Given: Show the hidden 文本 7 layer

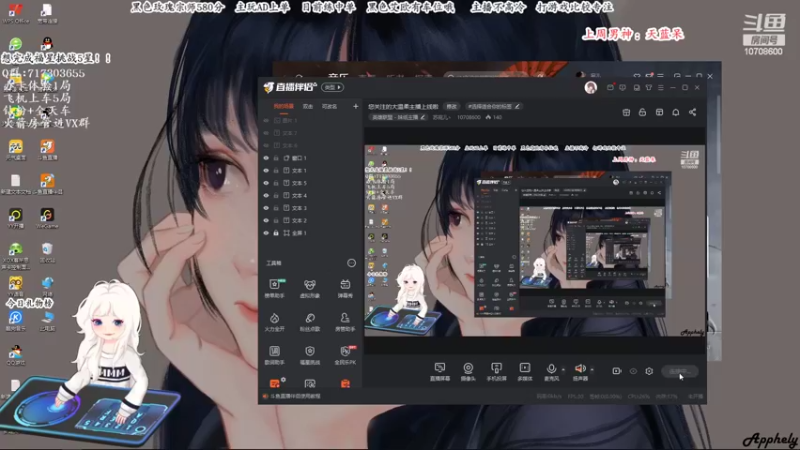Looking at the screenshot, I should tap(266, 133).
